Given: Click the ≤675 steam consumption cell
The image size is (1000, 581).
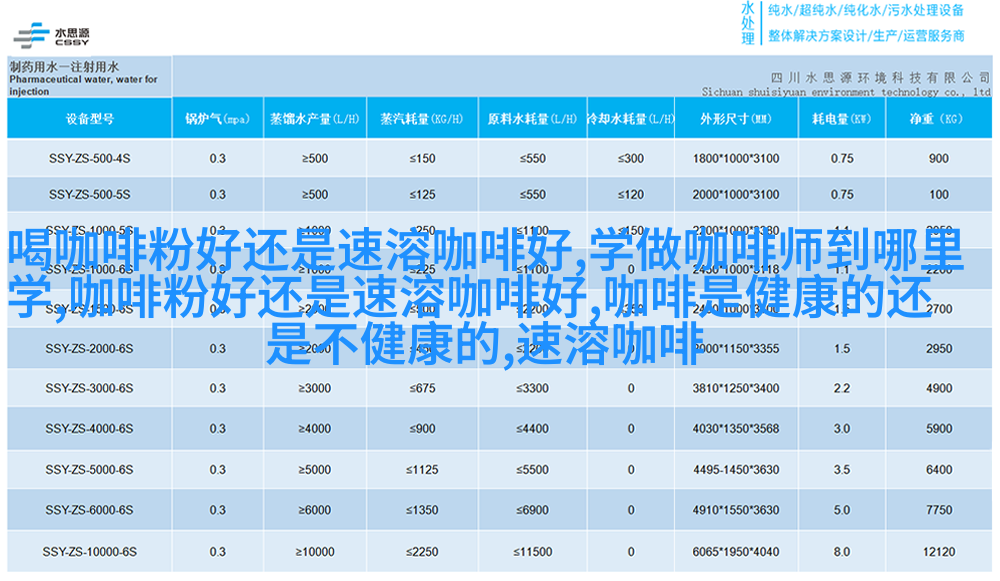Looking at the screenshot, I should pyautogui.click(x=422, y=388).
